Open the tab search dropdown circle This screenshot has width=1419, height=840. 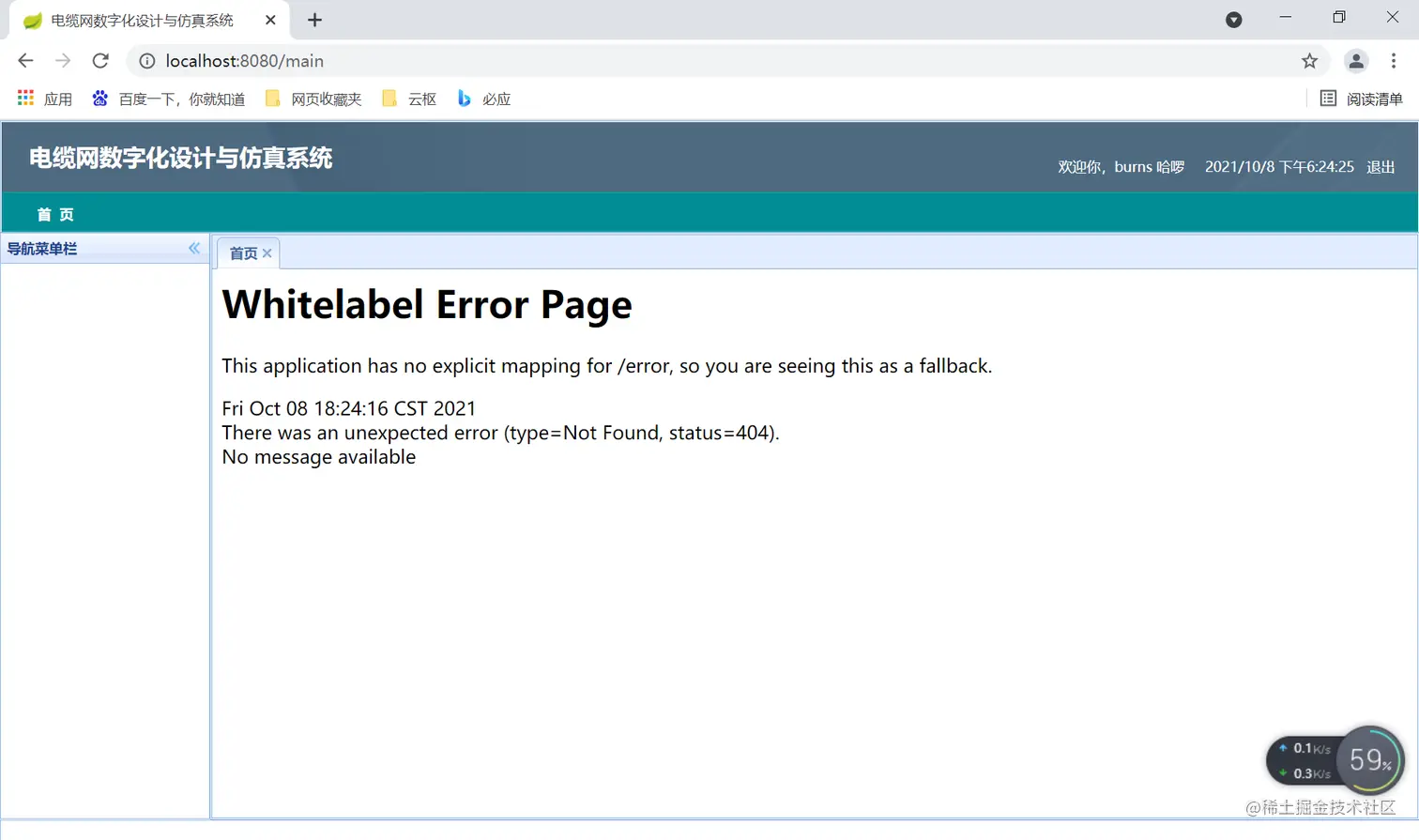pyautogui.click(x=1234, y=20)
